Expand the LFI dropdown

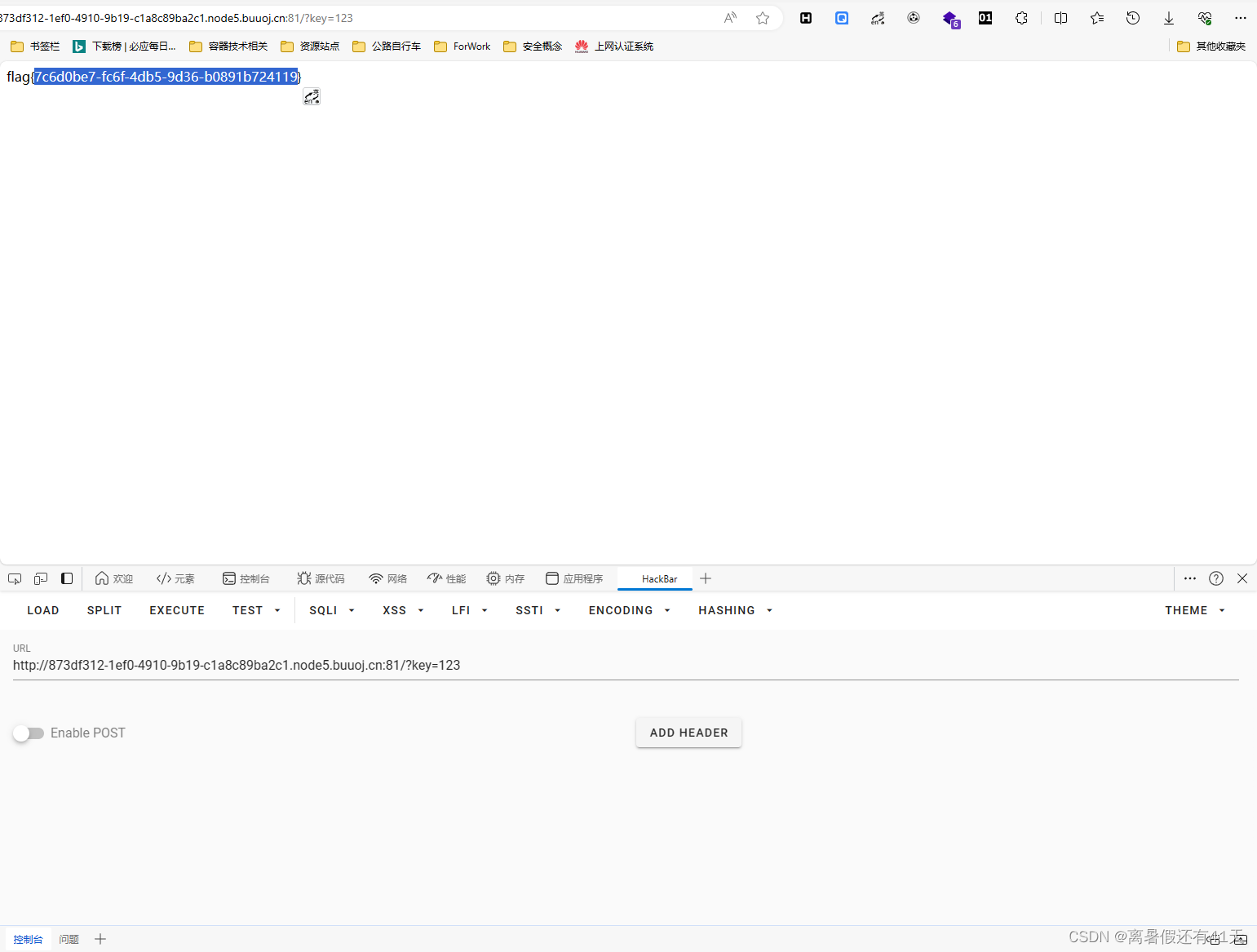(469, 610)
